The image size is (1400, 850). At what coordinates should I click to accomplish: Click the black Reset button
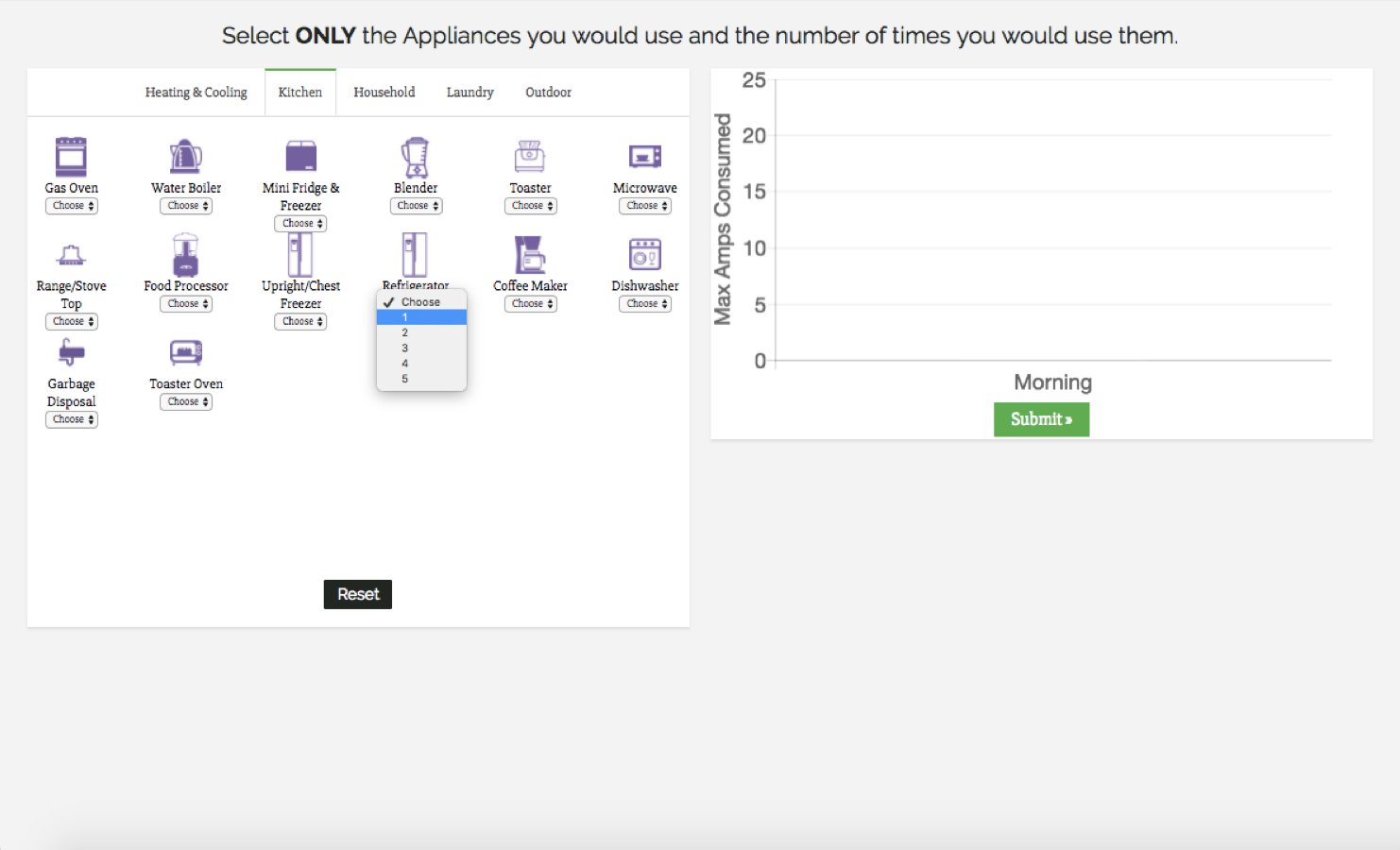click(358, 594)
